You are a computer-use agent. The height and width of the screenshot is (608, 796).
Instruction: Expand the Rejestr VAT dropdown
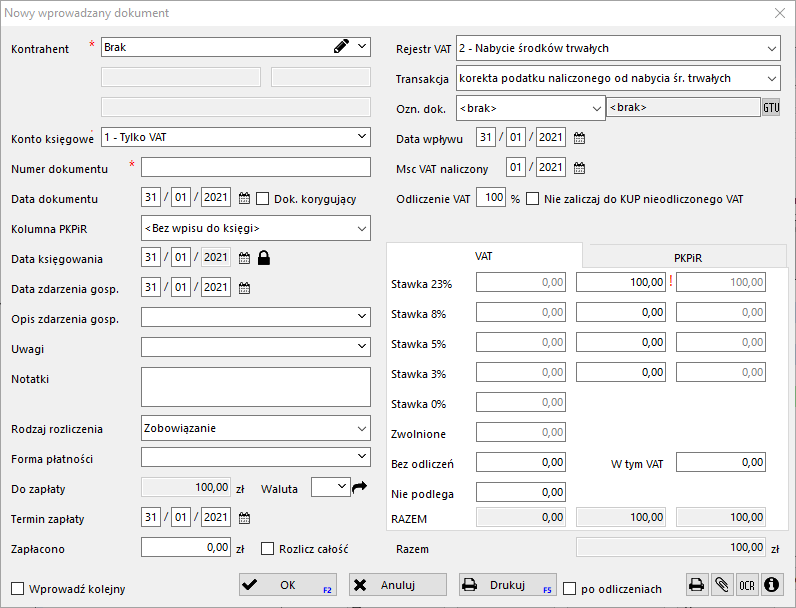click(617, 48)
